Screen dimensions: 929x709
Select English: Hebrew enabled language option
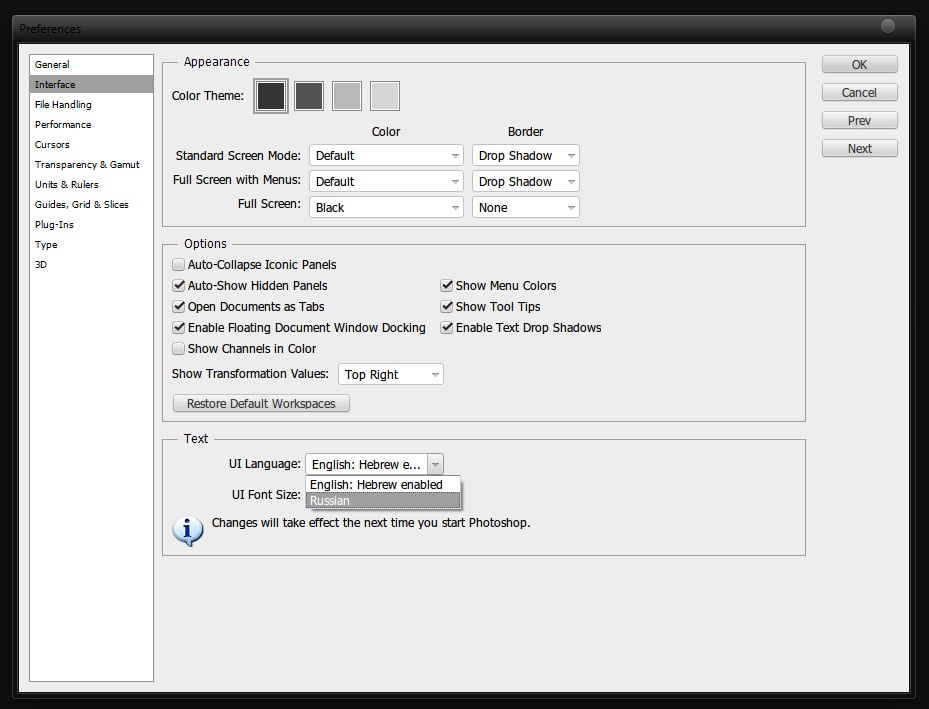[383, 485]
